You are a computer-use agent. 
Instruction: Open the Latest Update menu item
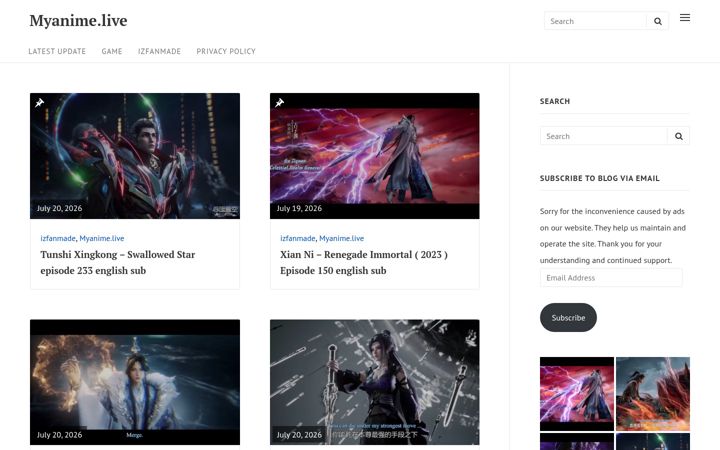(57, 51)
